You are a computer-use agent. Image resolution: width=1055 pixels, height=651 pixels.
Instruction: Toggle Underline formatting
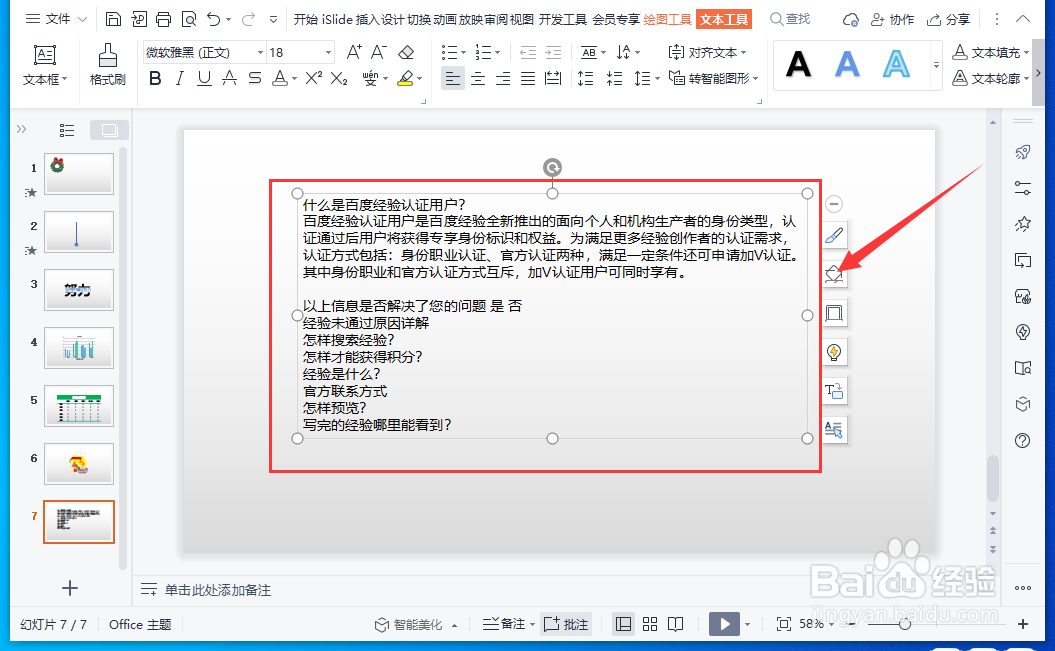coord(204,79)
